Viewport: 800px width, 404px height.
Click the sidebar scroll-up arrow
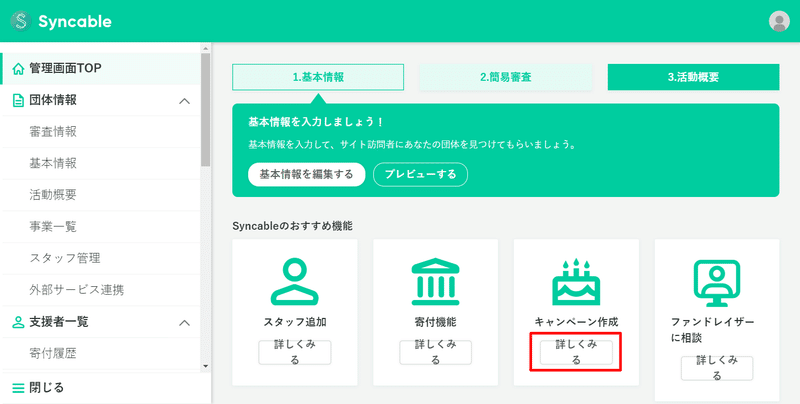tap(206, 48)
